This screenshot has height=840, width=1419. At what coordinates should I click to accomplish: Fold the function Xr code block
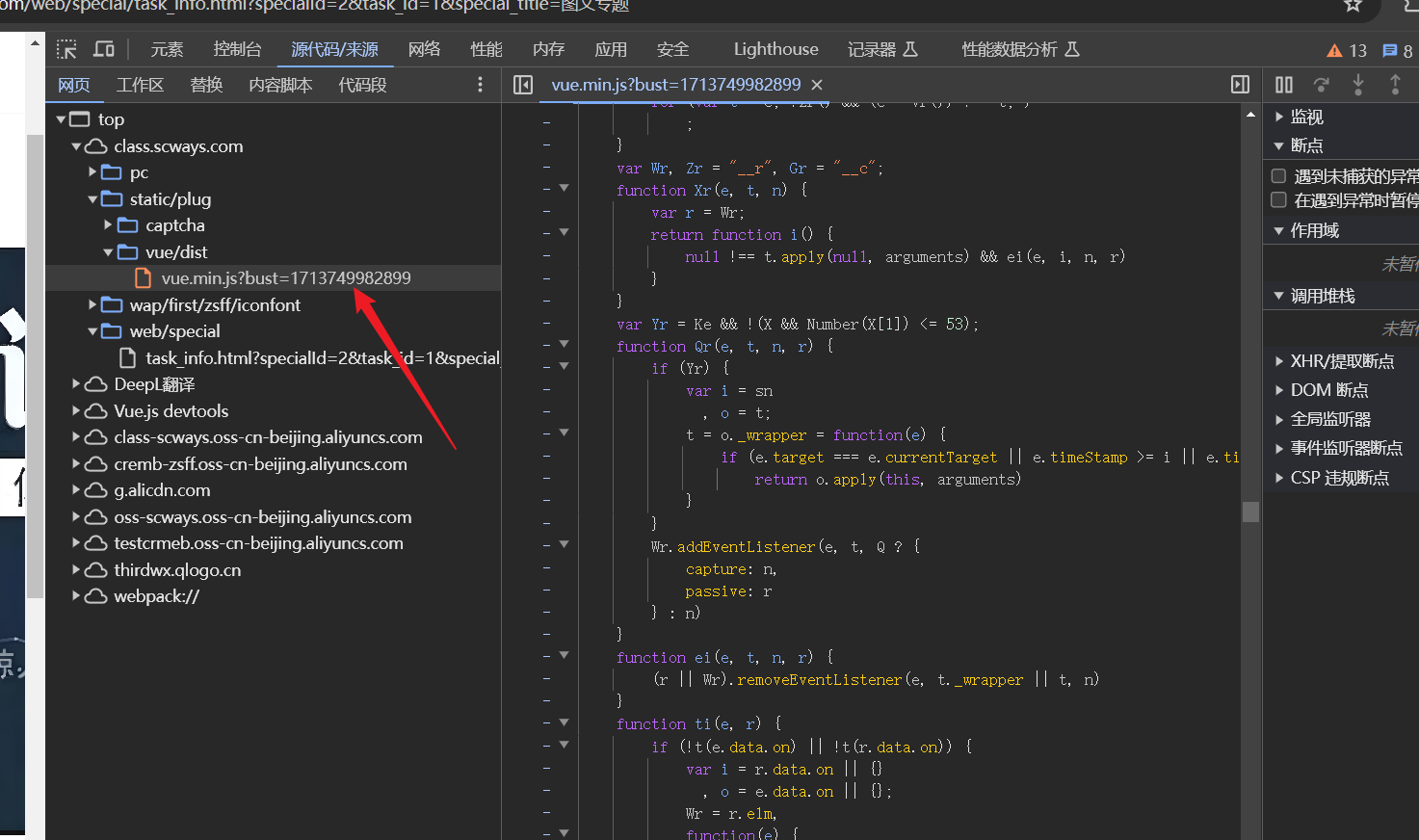[564, 188]
